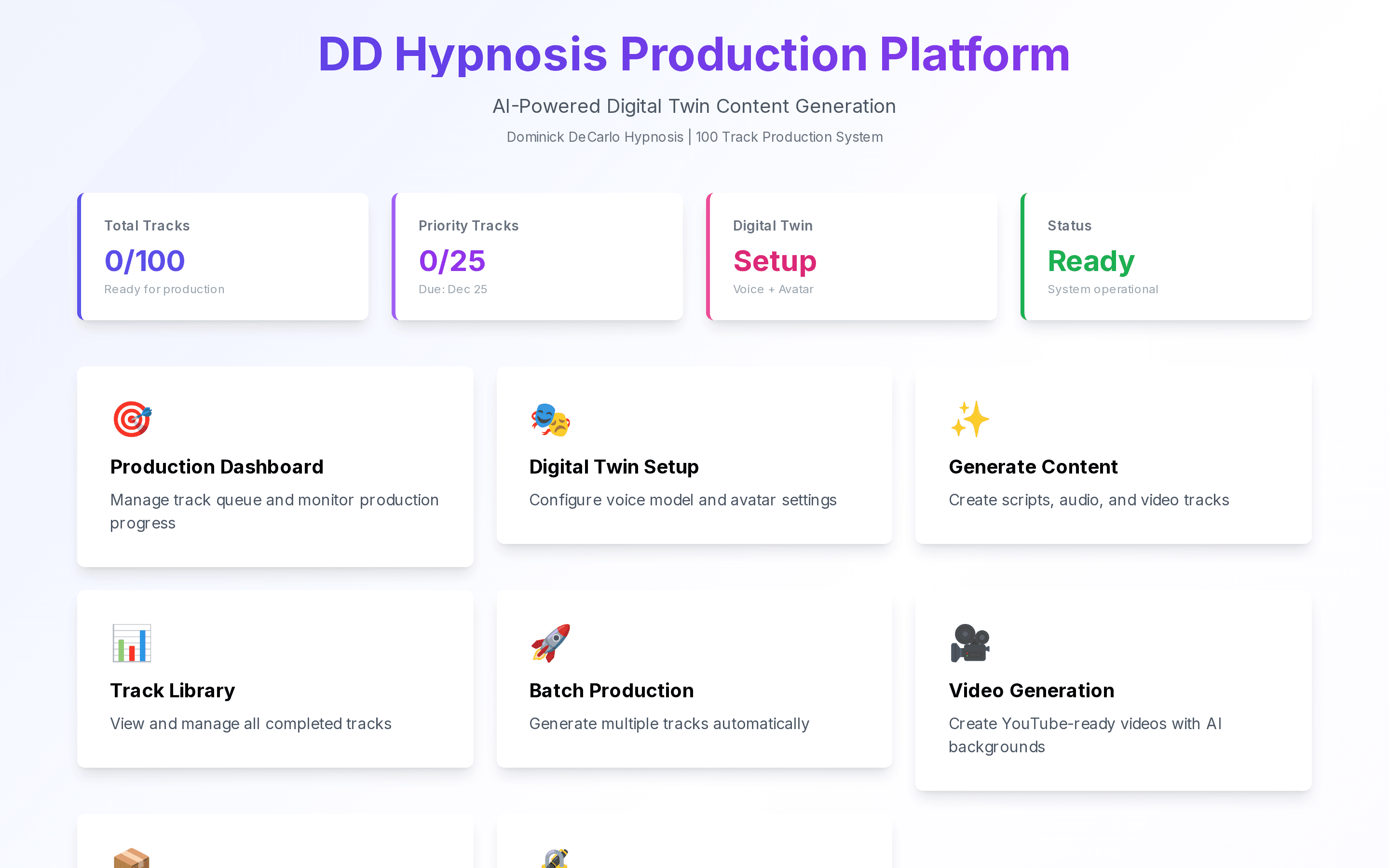Click the sparkles icon on Generate Content card
Image resolution: width=1389 pixels, height=868 pixels.
pos(969,419)
